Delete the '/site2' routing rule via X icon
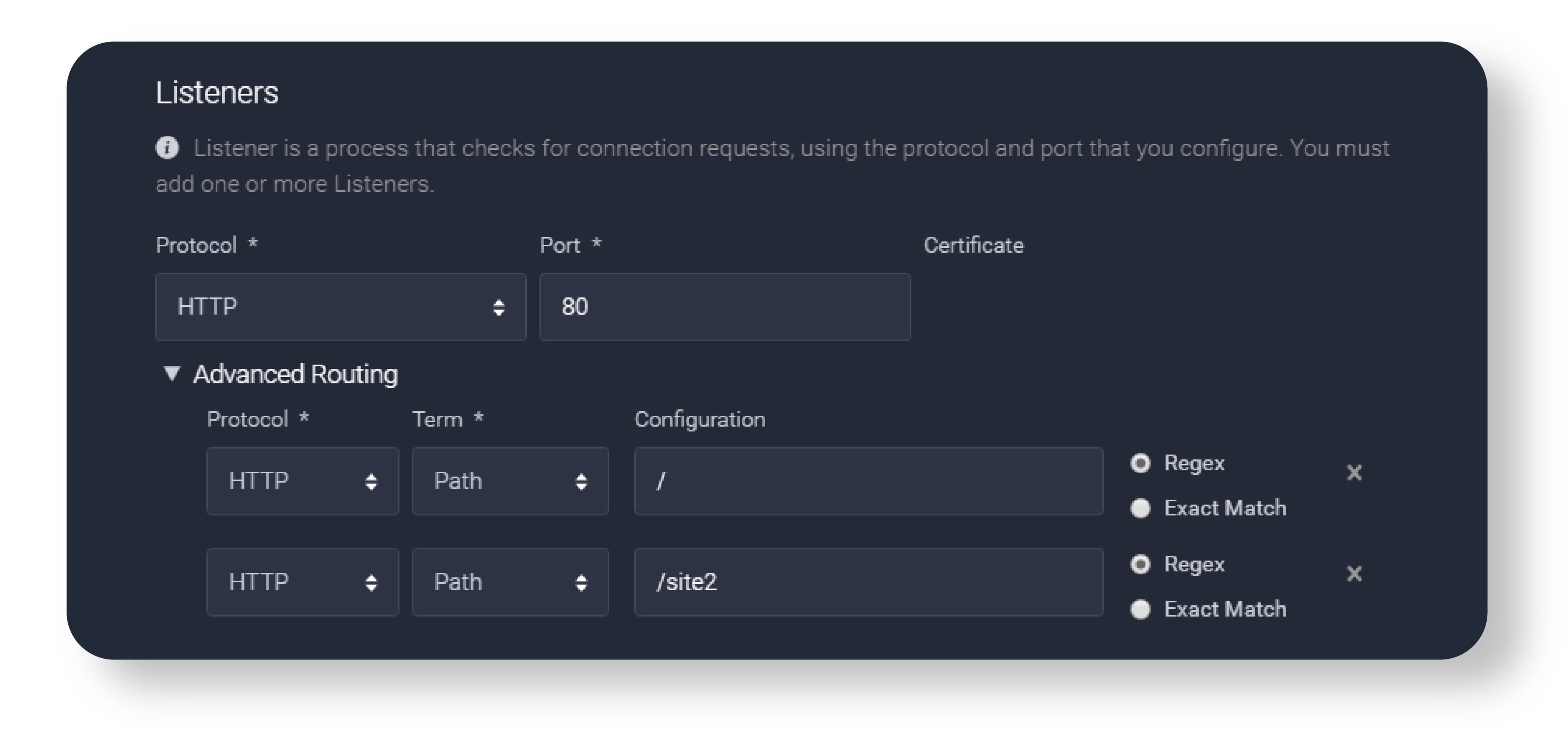 (x=1354, y=574)
